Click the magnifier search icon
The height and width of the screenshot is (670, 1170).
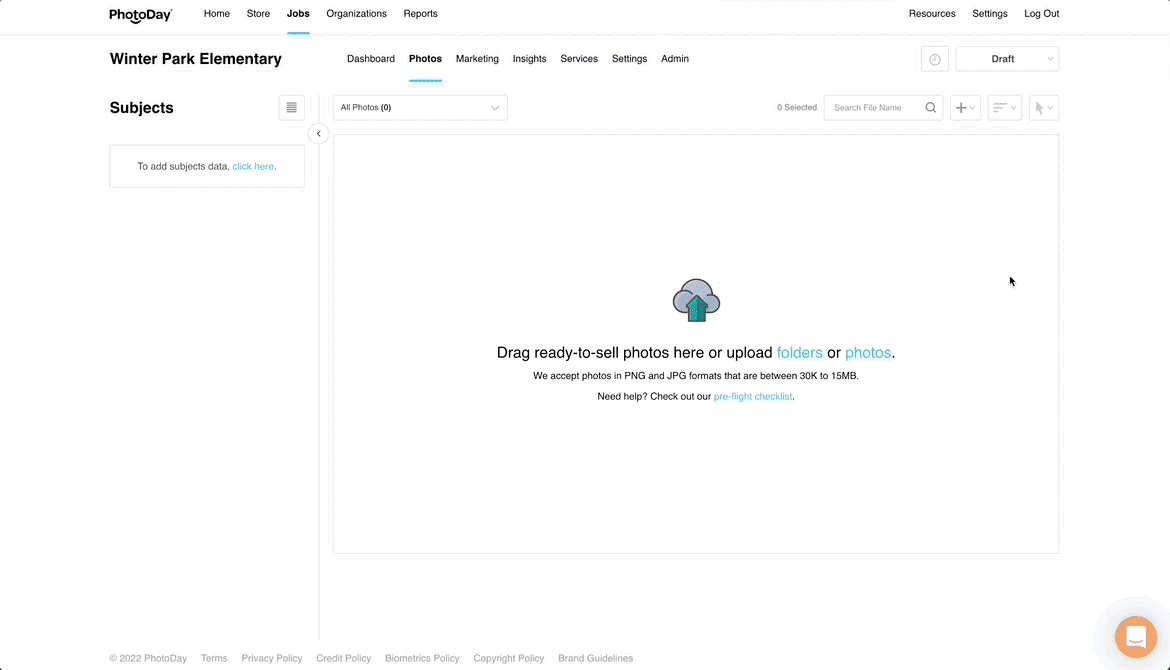click(930, 108)
